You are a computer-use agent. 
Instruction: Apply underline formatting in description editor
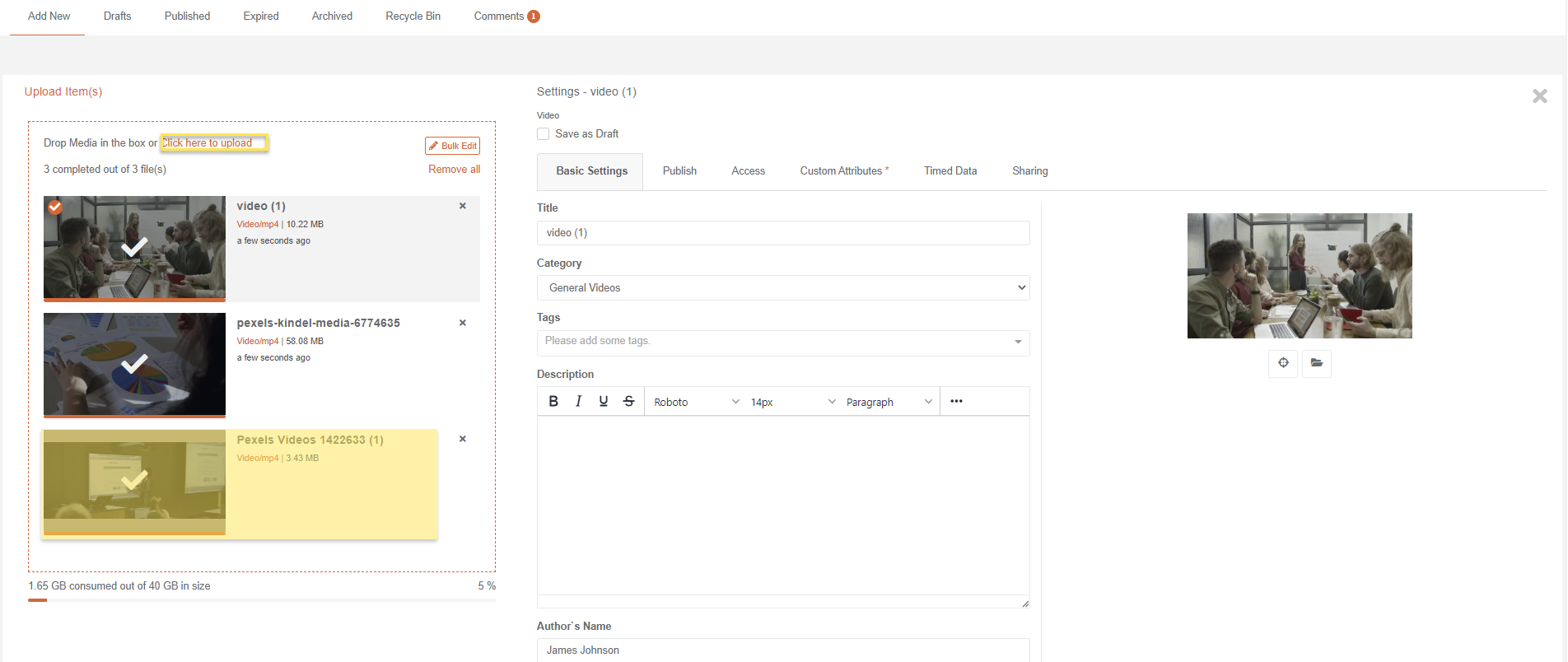604,401
